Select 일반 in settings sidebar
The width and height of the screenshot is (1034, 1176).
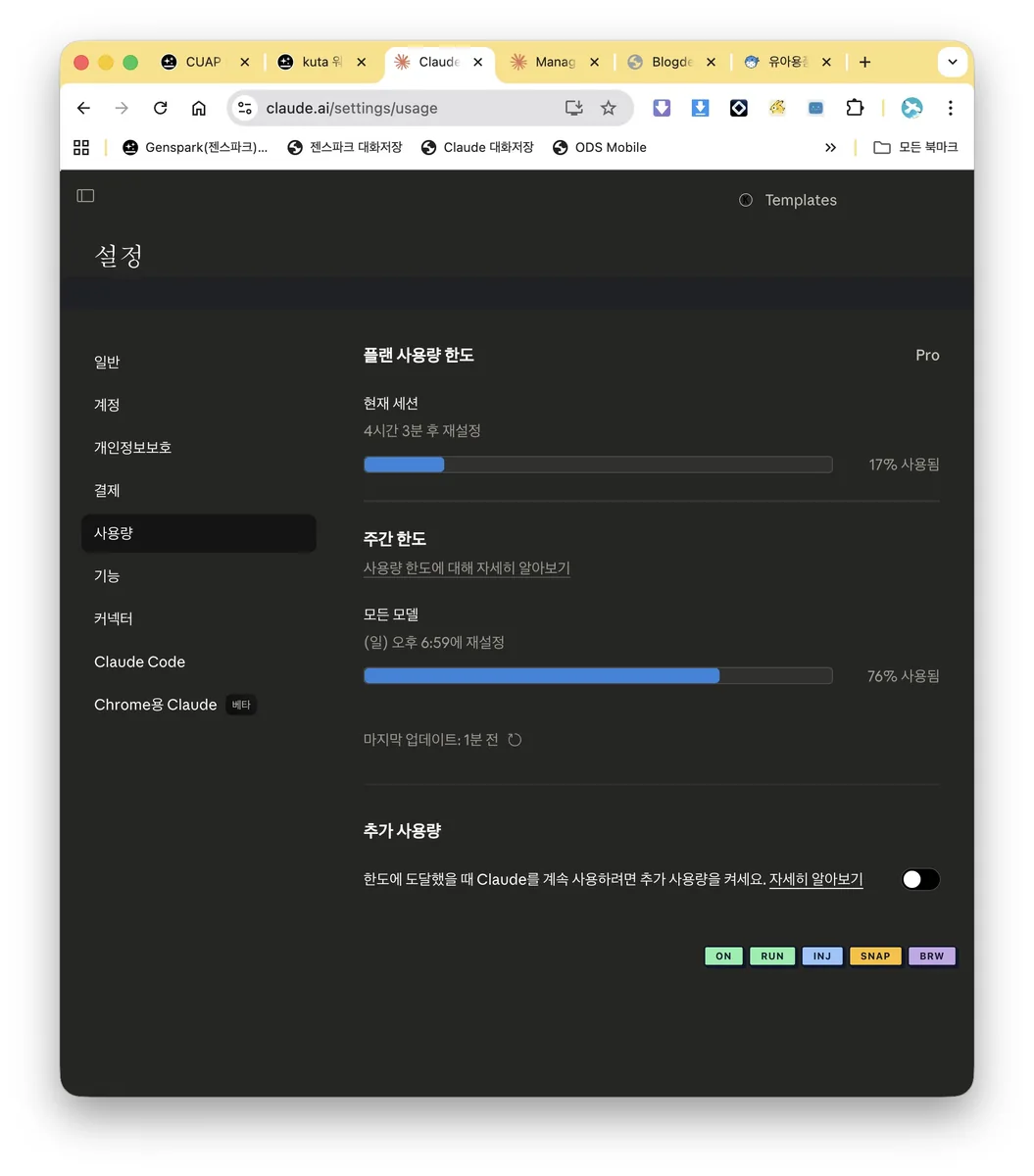[198, 362]
